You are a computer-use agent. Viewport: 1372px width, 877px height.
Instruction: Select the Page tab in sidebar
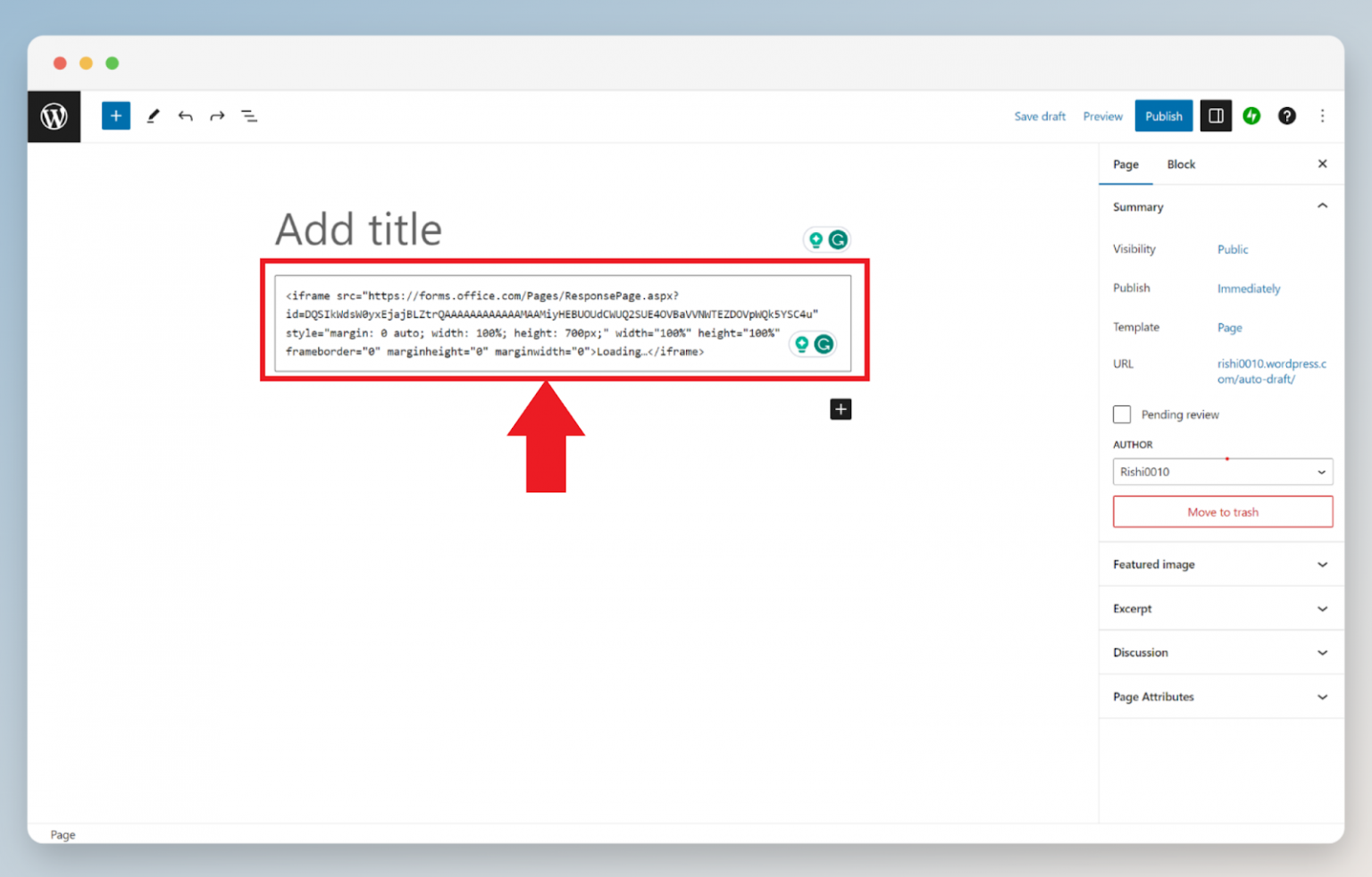[x=1125, y=164]
